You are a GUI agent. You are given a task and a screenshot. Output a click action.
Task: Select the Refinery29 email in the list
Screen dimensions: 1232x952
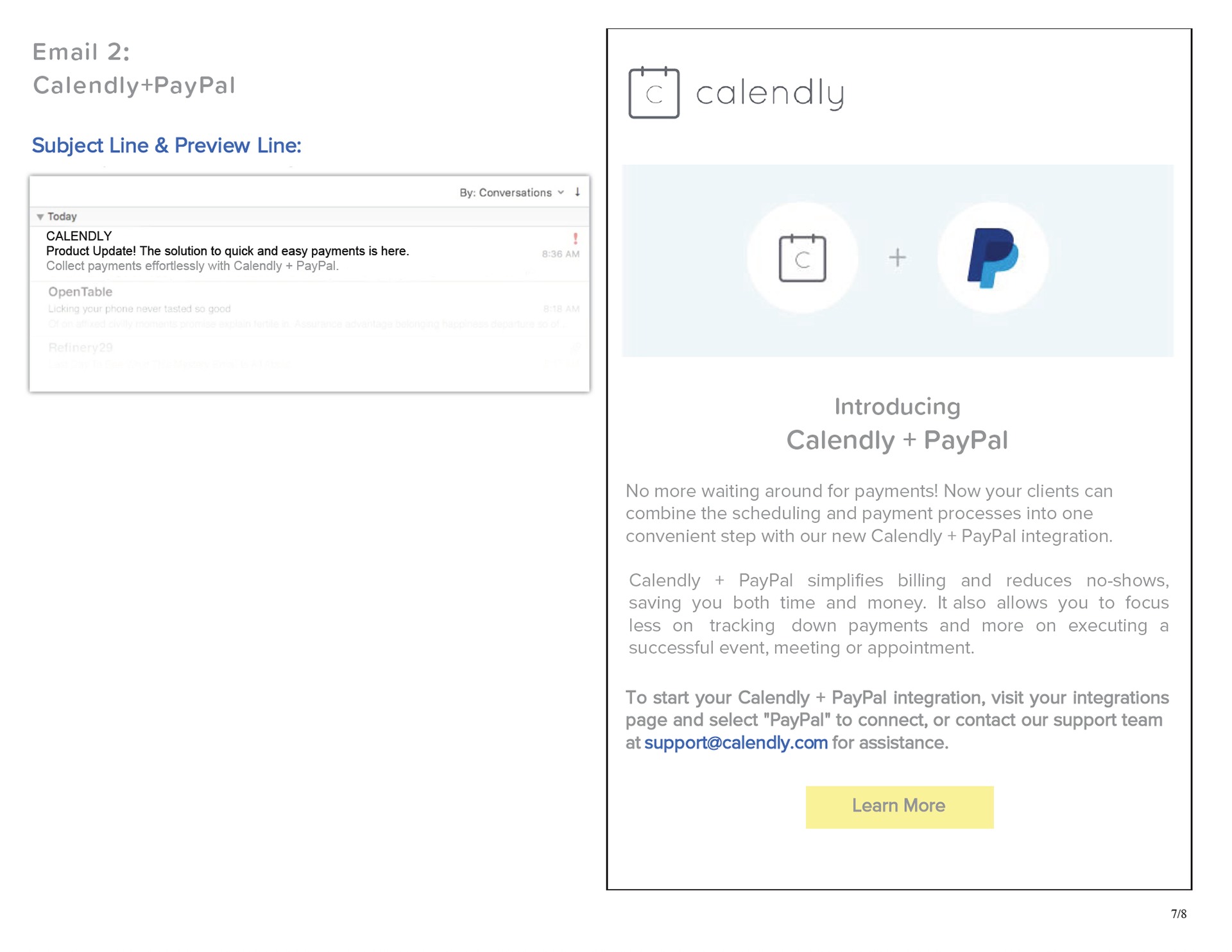309,356
